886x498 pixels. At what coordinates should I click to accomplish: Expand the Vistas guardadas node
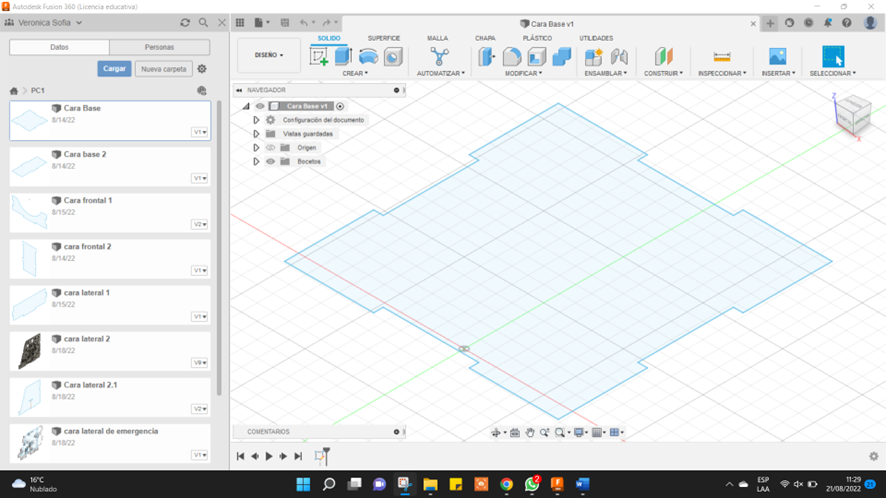coord(256,134)
